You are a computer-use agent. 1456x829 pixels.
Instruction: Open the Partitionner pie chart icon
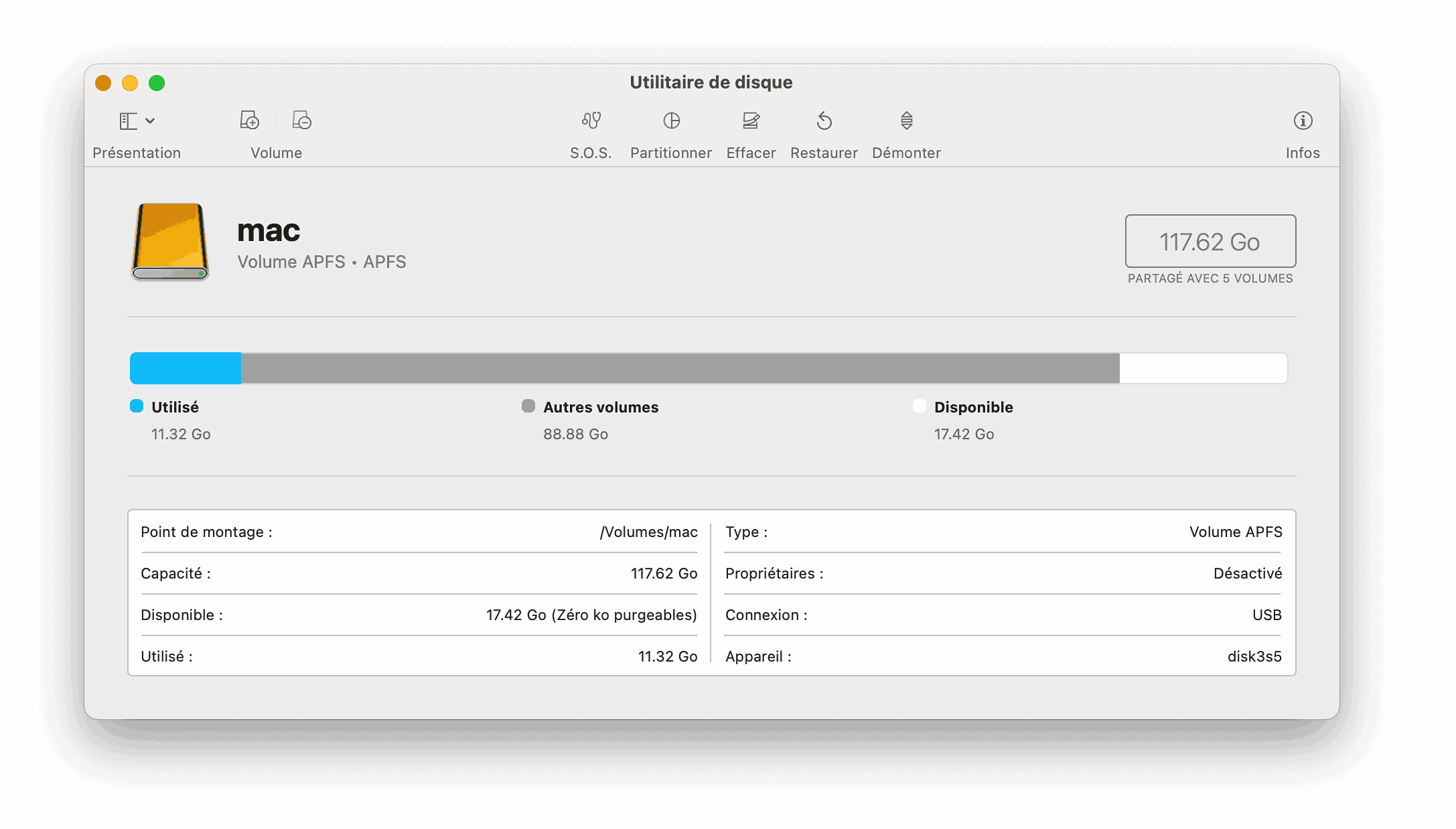pyautogui.click(x=672, y=121)
